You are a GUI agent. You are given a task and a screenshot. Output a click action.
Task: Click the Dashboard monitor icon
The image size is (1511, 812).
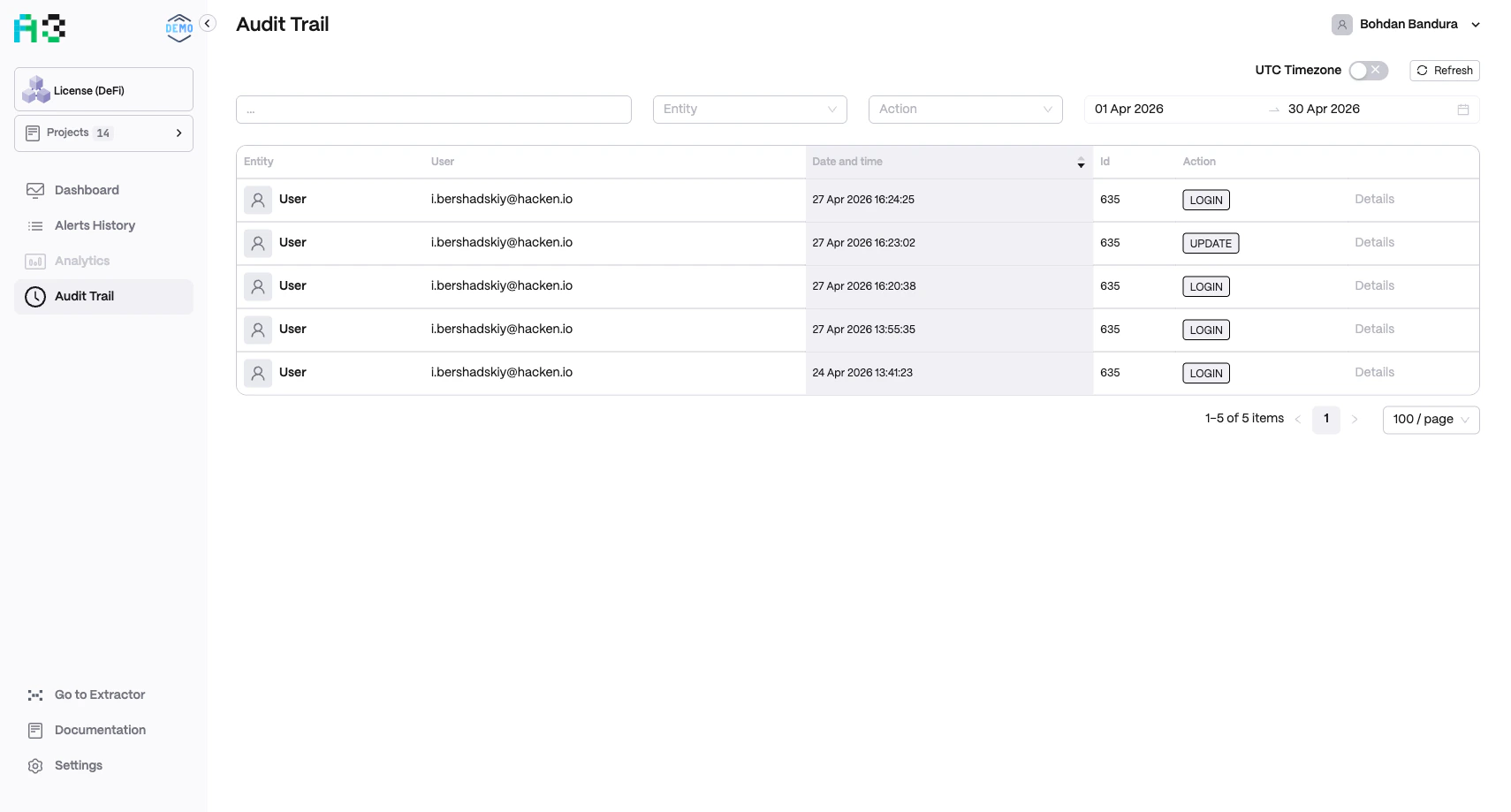[35, 190]
